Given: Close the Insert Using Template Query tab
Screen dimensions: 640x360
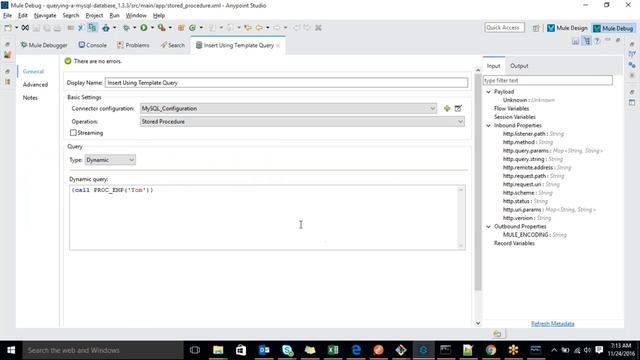Looking at the screenshot, I should tap(278, 45).
